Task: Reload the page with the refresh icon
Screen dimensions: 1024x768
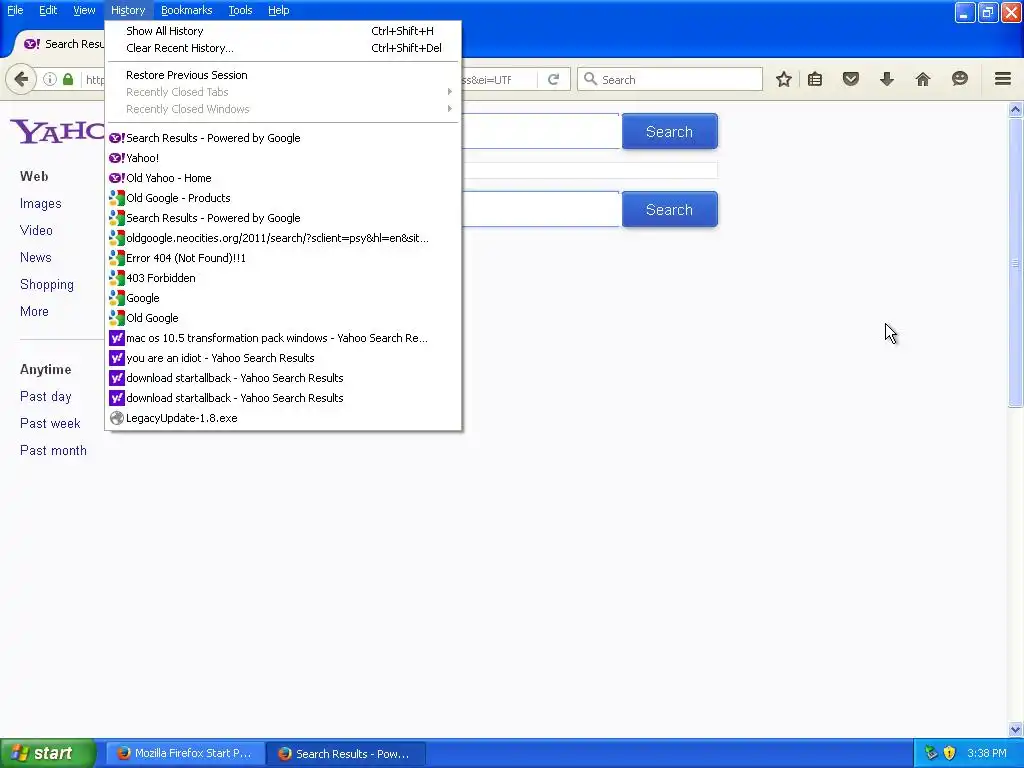Action: tap(553, 80)
